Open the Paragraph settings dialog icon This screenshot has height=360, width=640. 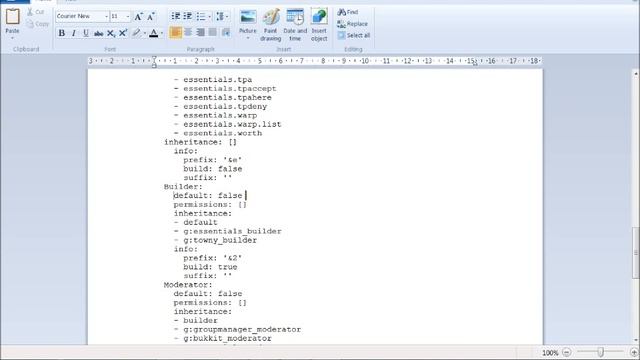click(x=226, y=32)
